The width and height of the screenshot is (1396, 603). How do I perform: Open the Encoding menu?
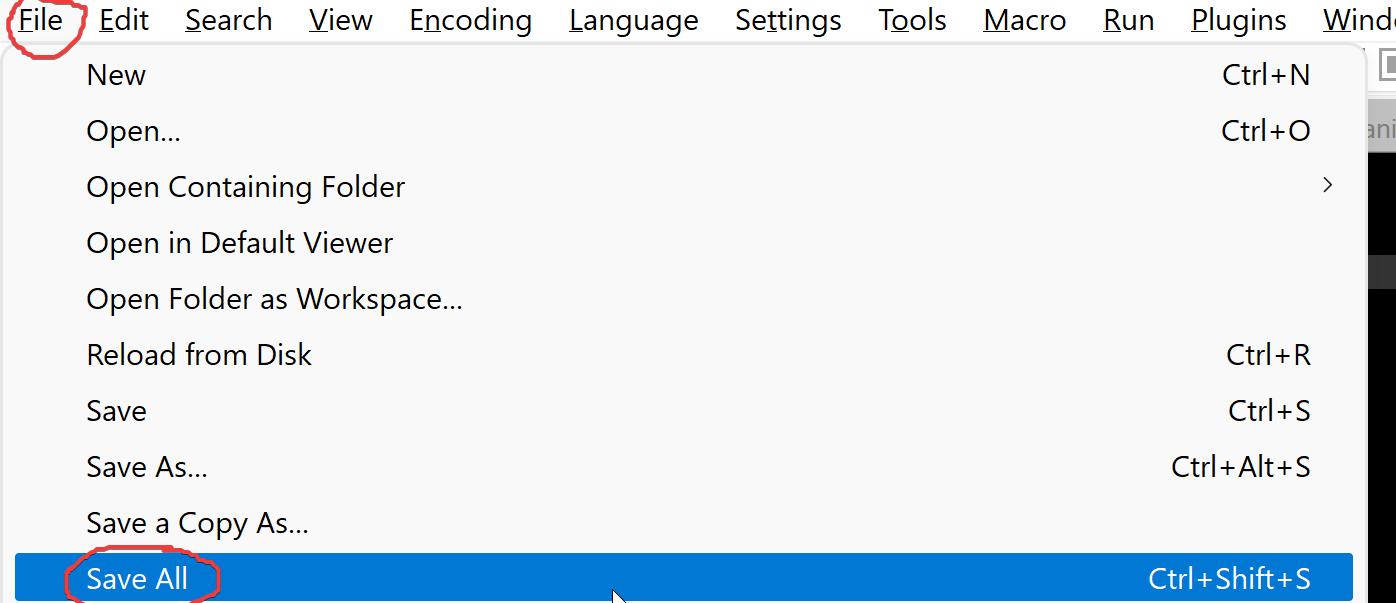[470, 20]
